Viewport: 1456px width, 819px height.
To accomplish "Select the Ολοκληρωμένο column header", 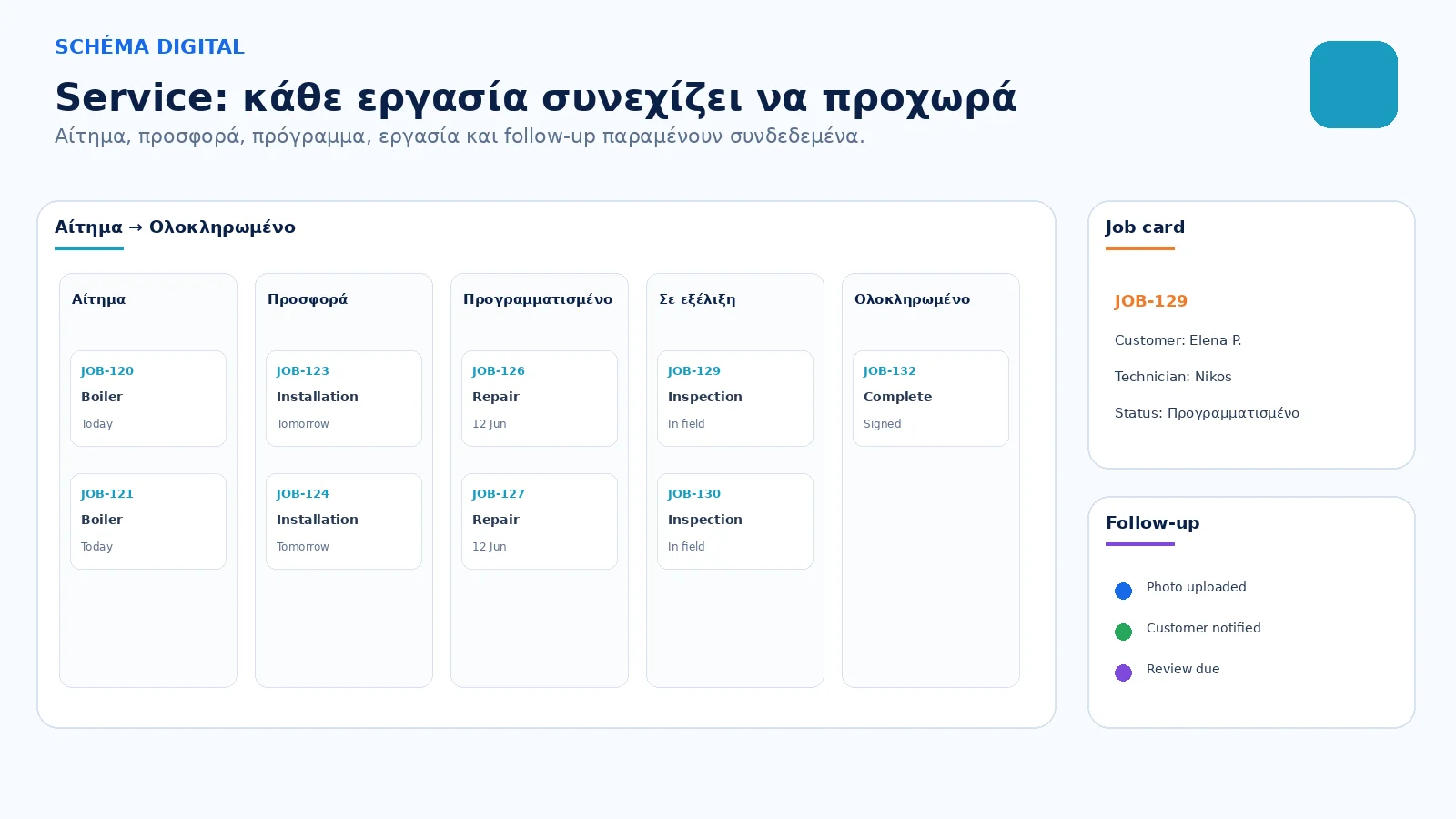I will [912, 299].
